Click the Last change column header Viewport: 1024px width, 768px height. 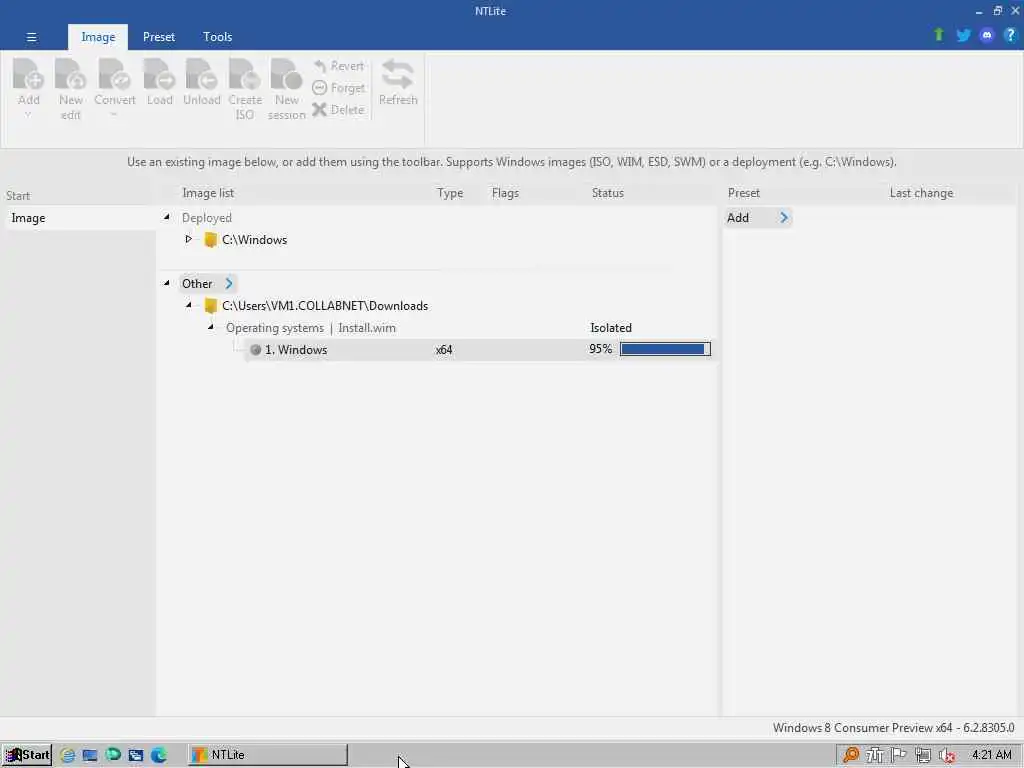pos(921,193)
